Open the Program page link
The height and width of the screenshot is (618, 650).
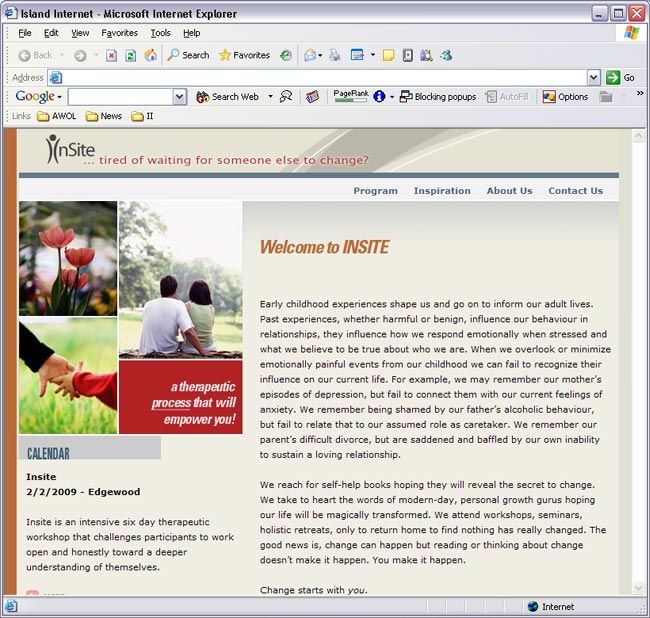point(375,191)
